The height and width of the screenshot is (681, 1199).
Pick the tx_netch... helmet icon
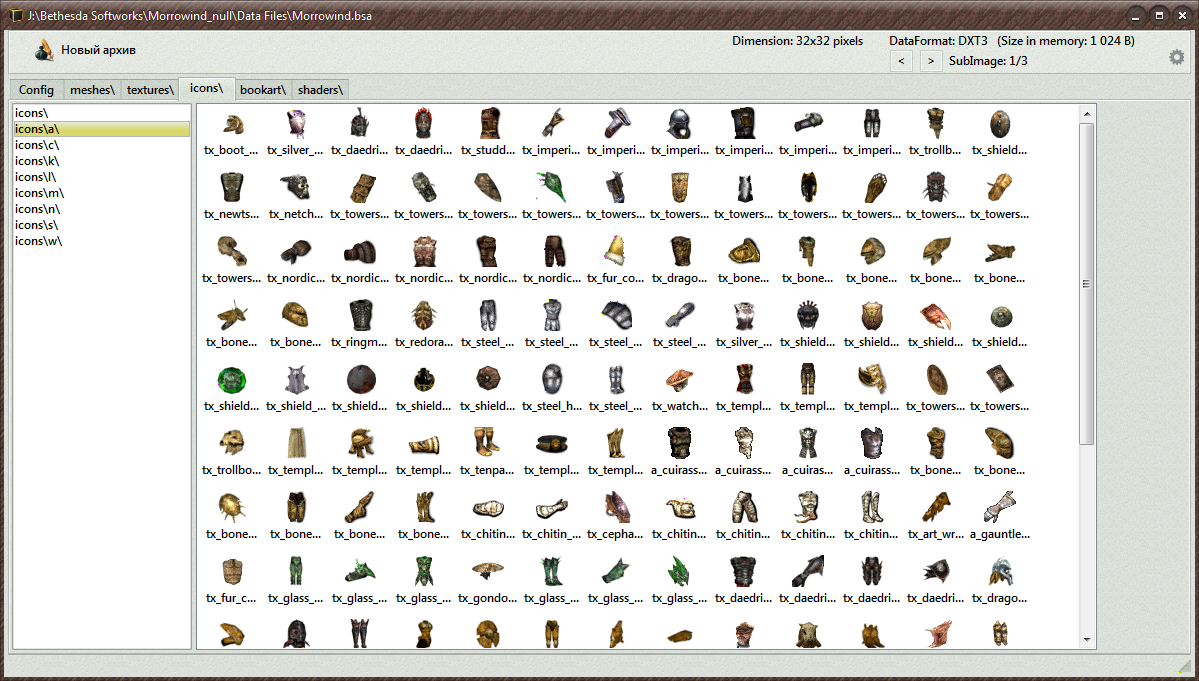click(296, 188)
